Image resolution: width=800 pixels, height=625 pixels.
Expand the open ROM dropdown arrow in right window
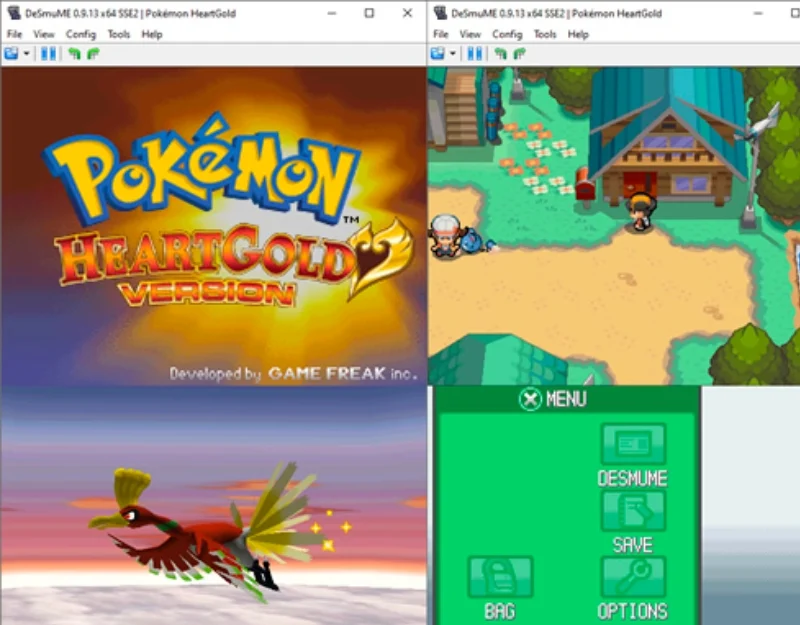[x=453, y=53]
